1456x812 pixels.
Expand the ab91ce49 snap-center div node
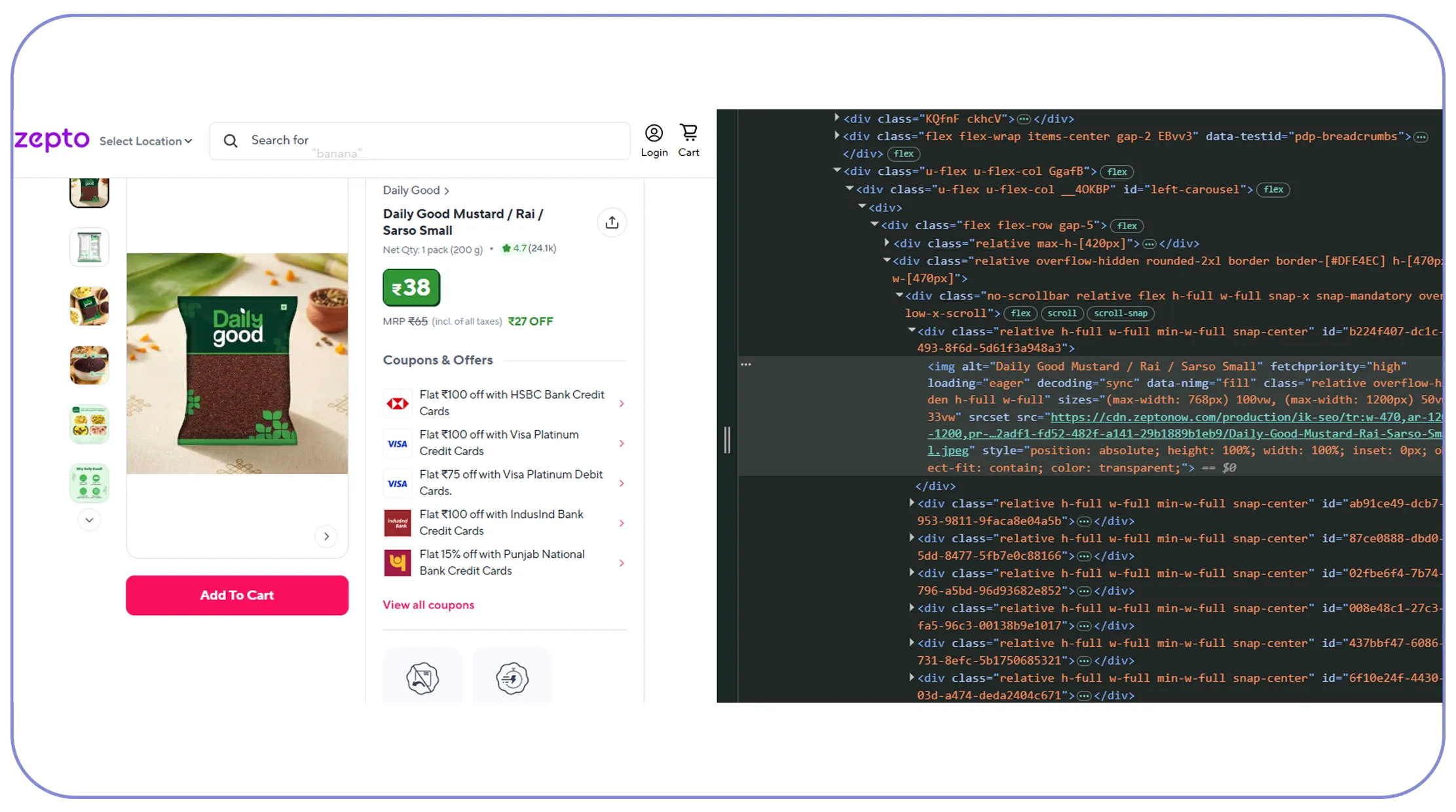(911, 503)
